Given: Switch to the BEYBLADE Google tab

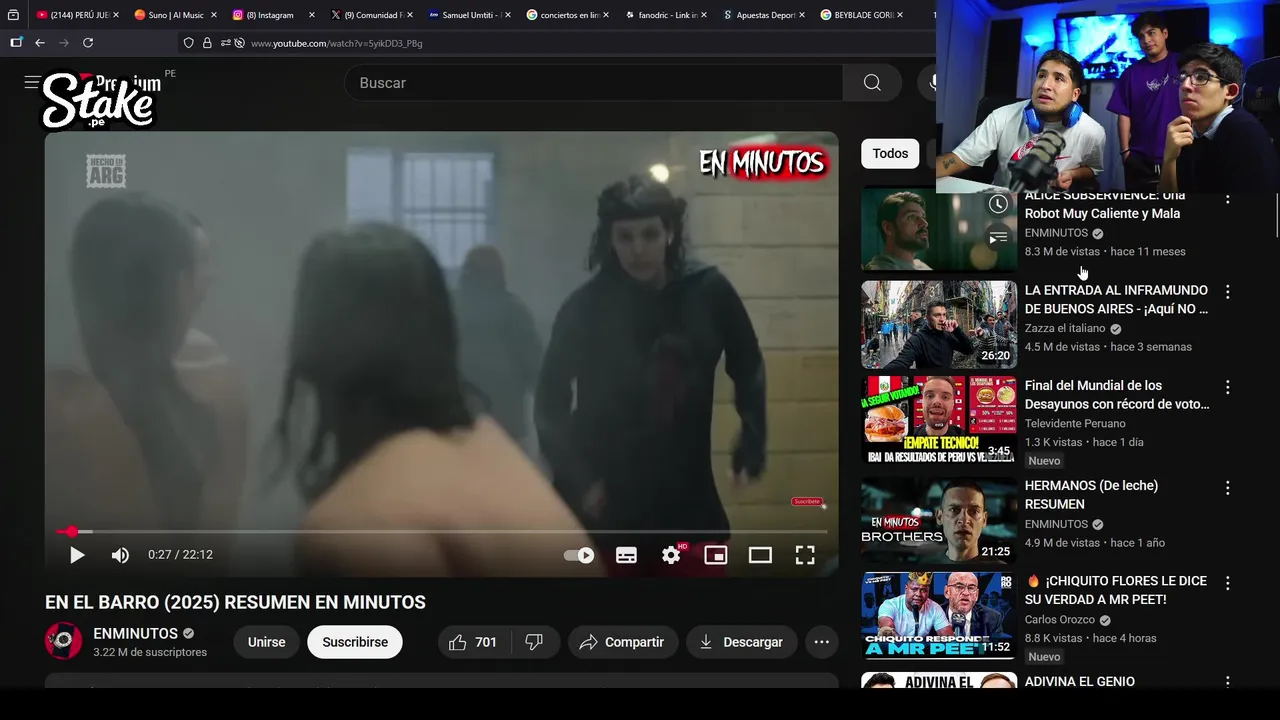Looking at the screenshot, I should (861, 15).
